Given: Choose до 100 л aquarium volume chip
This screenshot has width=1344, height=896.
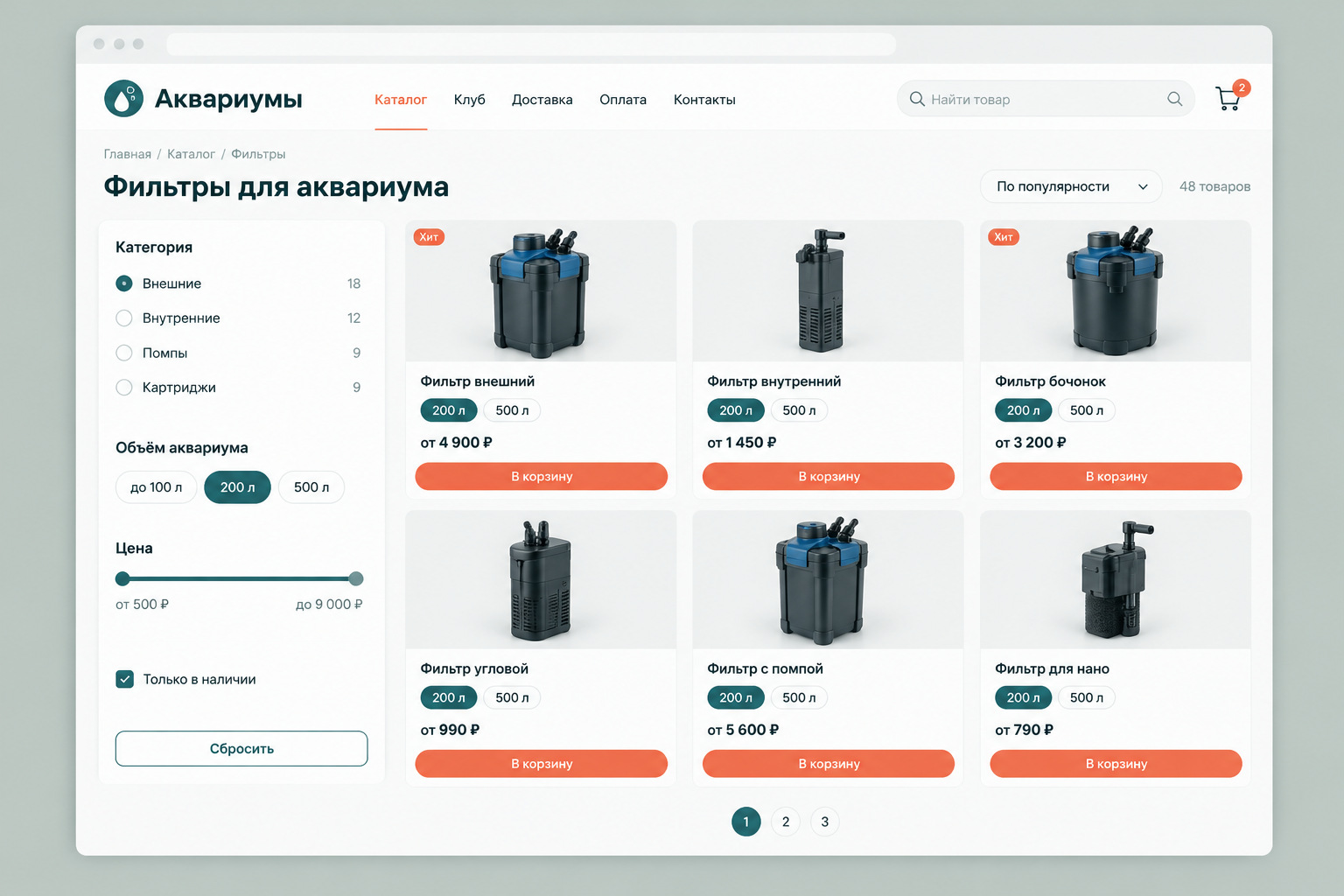Looking at the screenshot, I should click(x=157, y=487).
